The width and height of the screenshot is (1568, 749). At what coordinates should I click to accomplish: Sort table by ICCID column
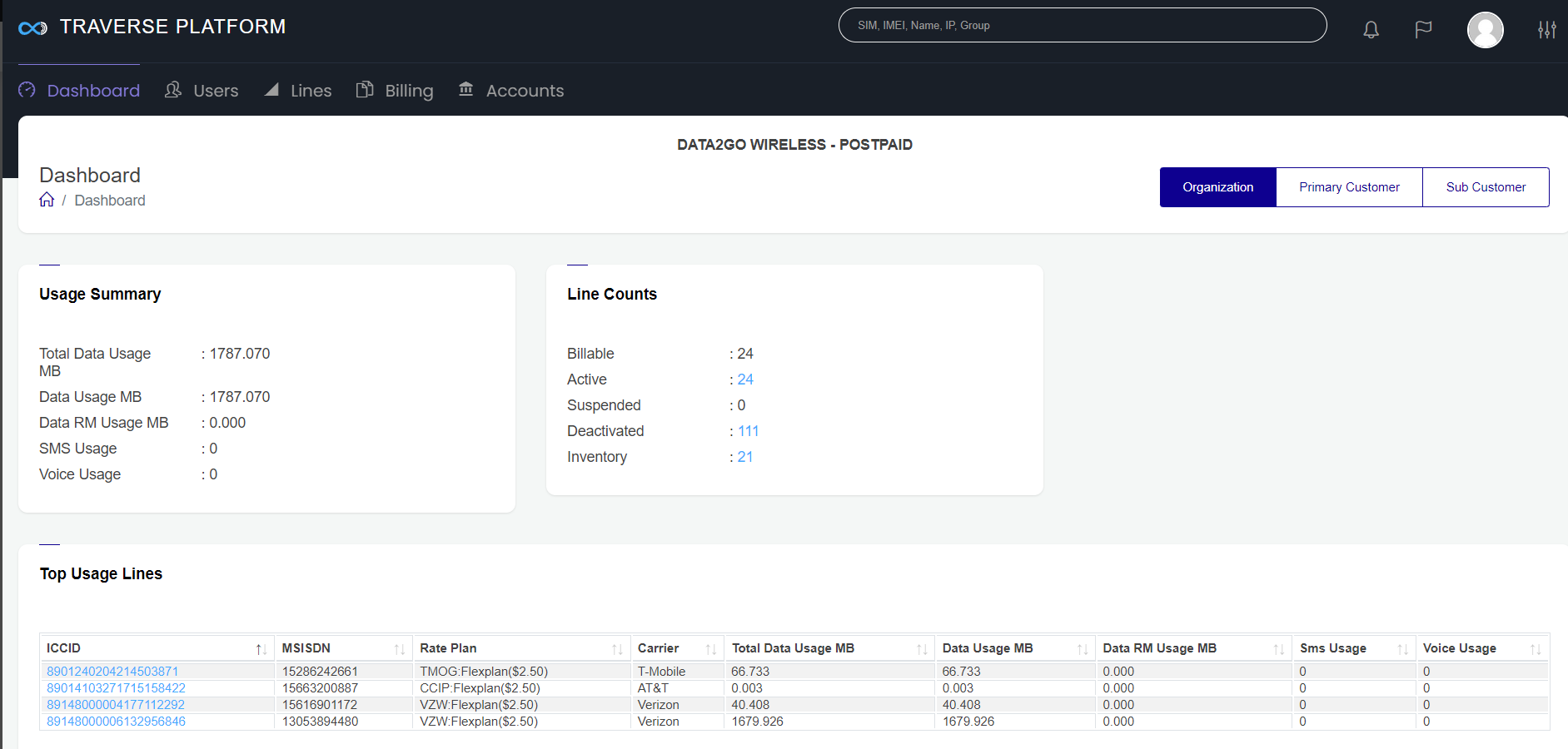pos(261,649)
